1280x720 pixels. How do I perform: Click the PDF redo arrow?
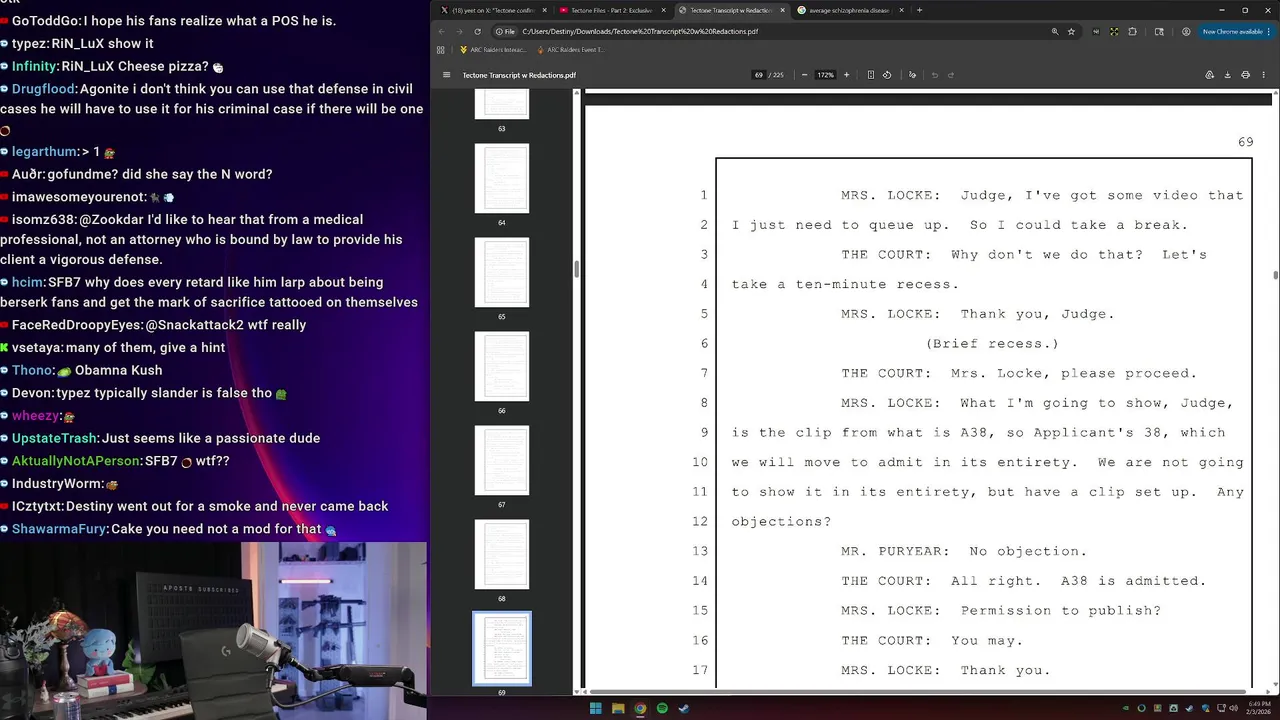point(951,75)
